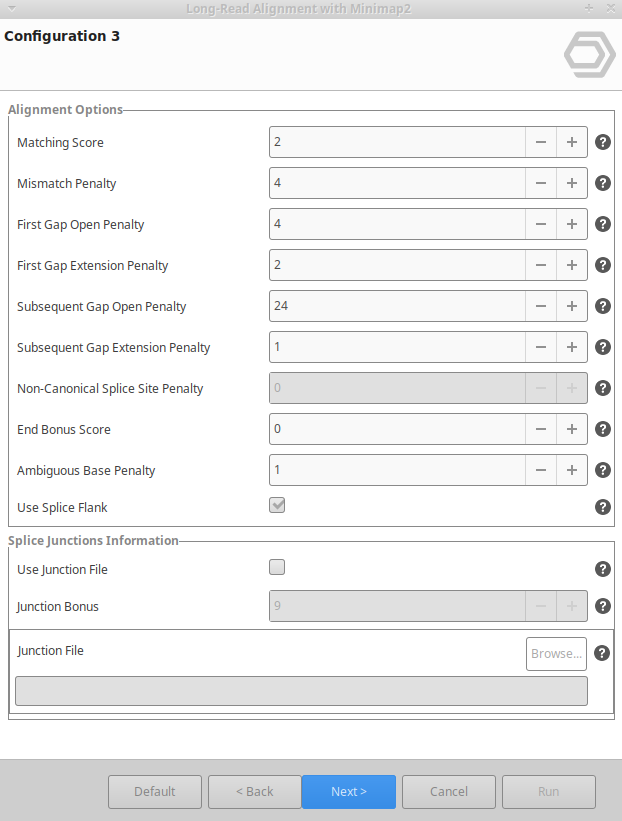622x821 pixels.
Task: Increase the Ambiguous Base Penalty value
Action: click(572, 470)
